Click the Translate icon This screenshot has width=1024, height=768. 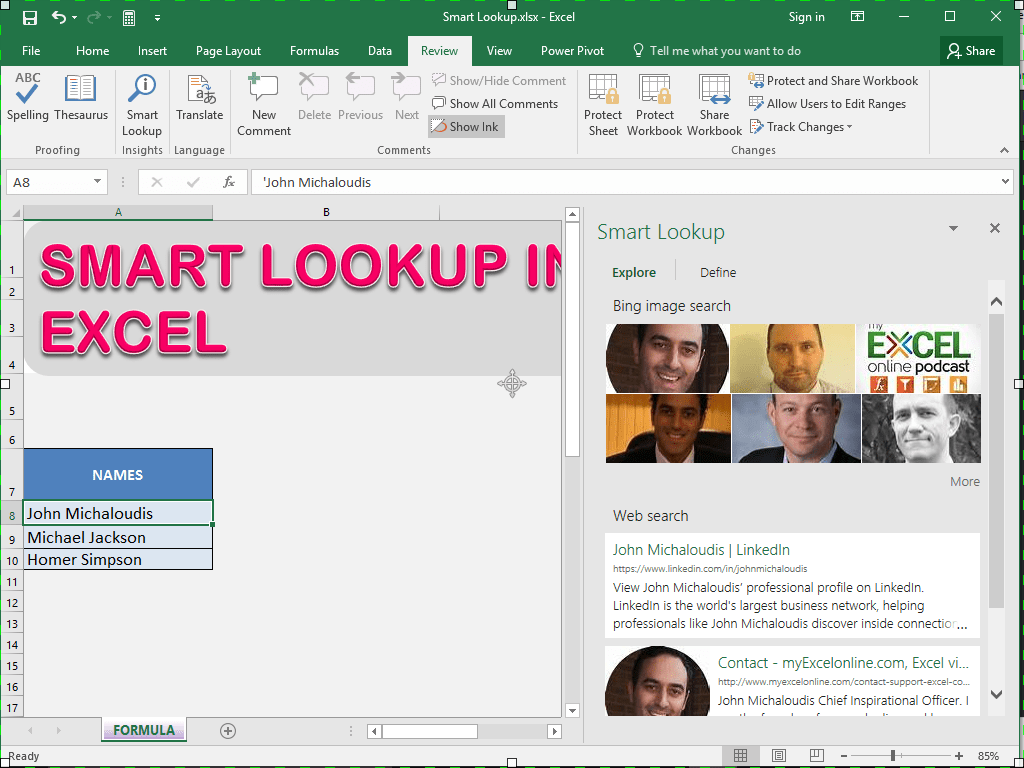coord(200,97)
